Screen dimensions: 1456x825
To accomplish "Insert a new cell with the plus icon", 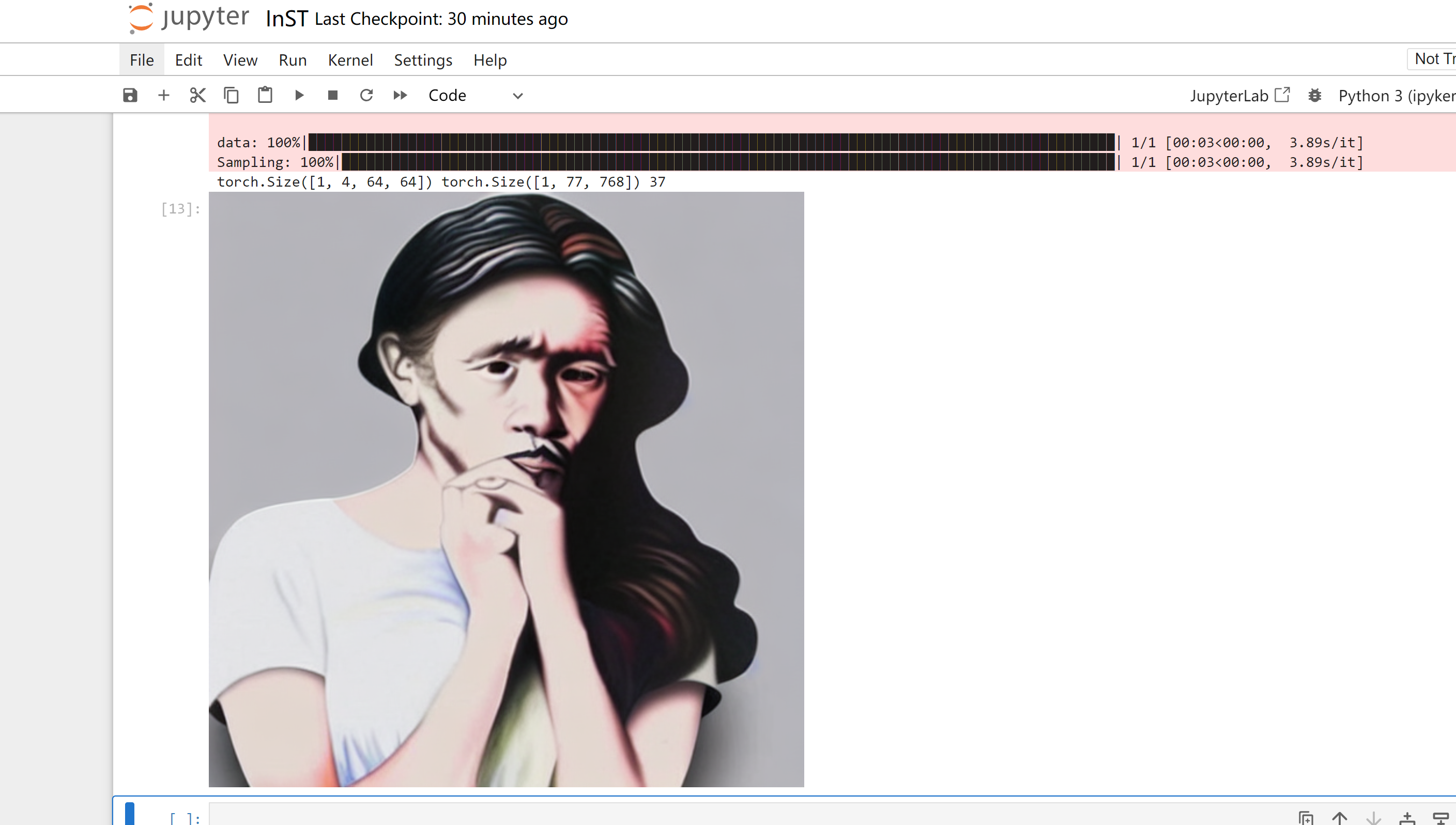I will tap(164, 95).
